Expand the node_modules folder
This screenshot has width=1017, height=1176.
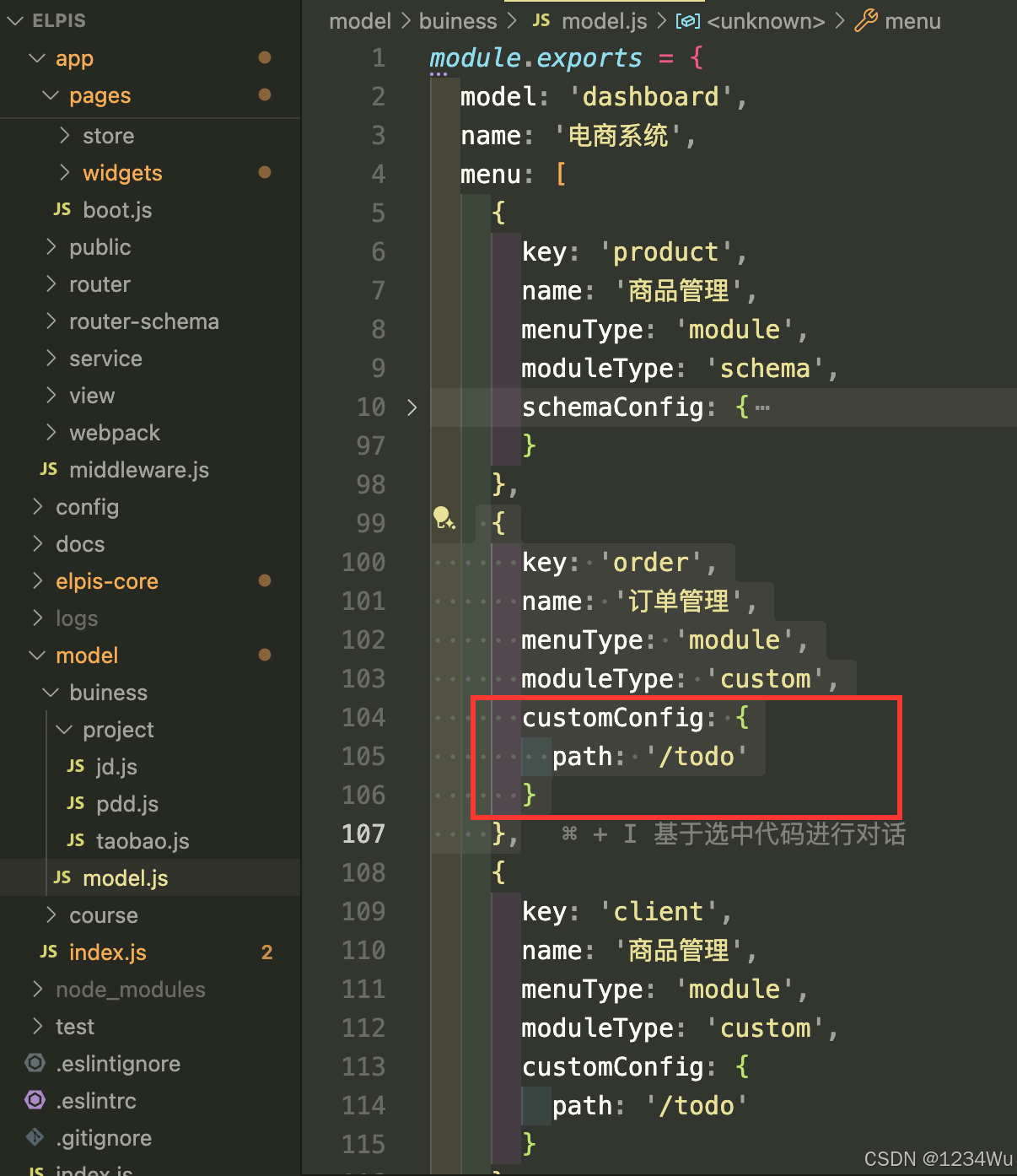38,990
